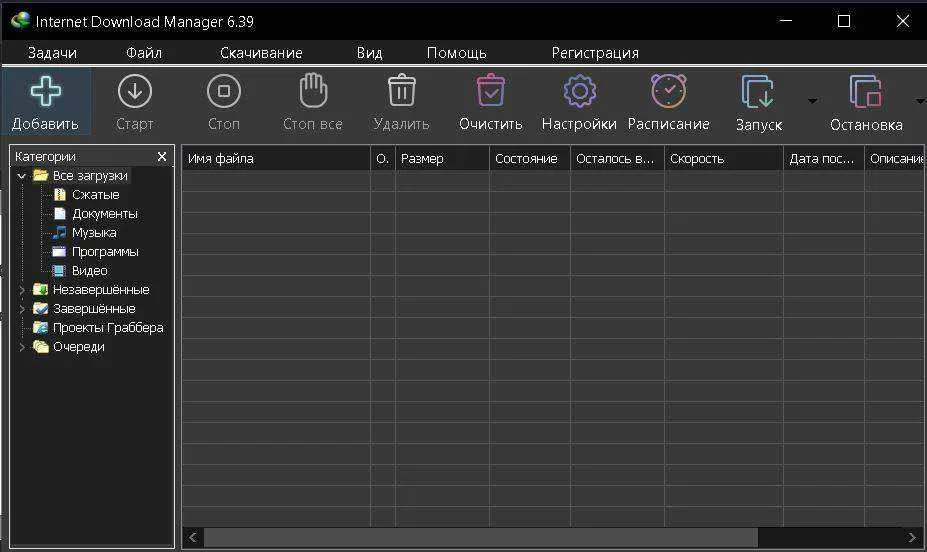
Task: Click the Завершённые checkmark folder icon
Action: pos(40,309)
